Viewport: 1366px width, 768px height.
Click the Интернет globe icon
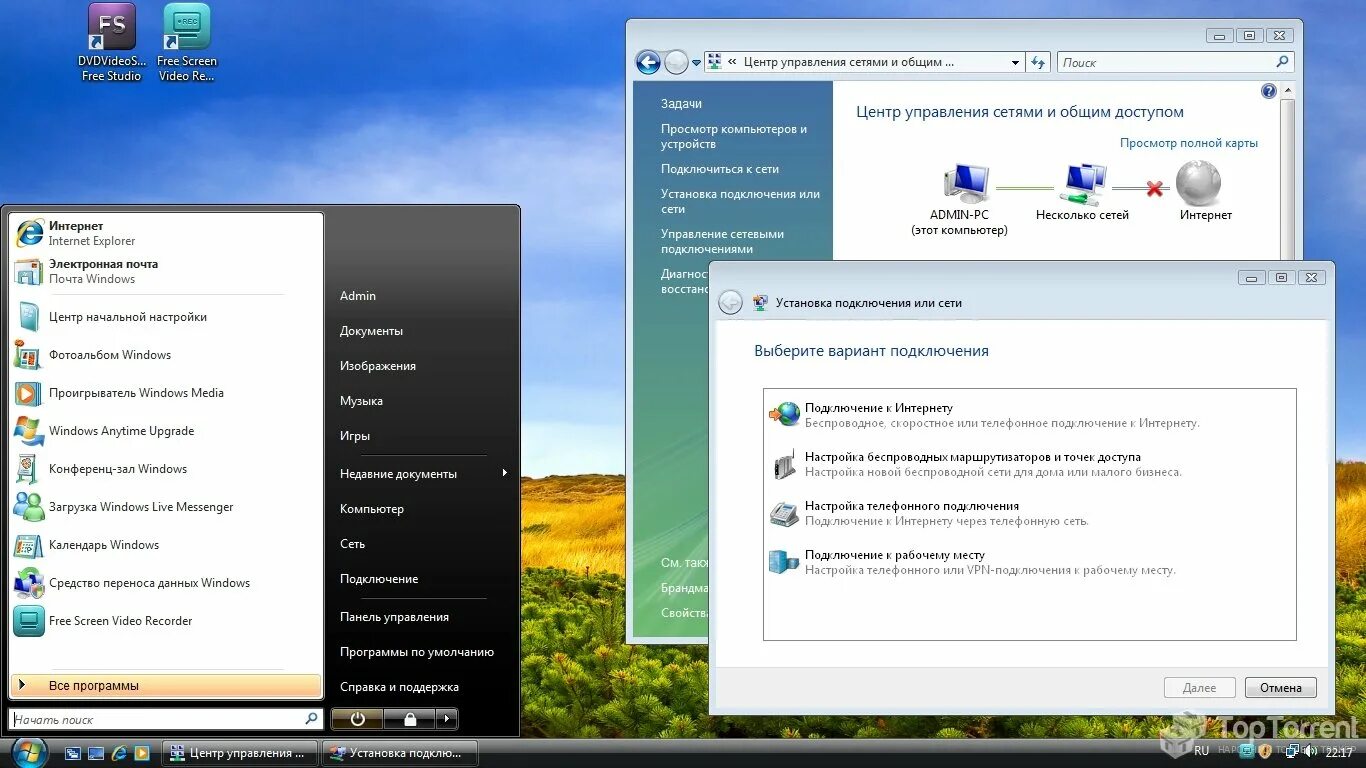pyautogui.click(x=1198, y=183)
